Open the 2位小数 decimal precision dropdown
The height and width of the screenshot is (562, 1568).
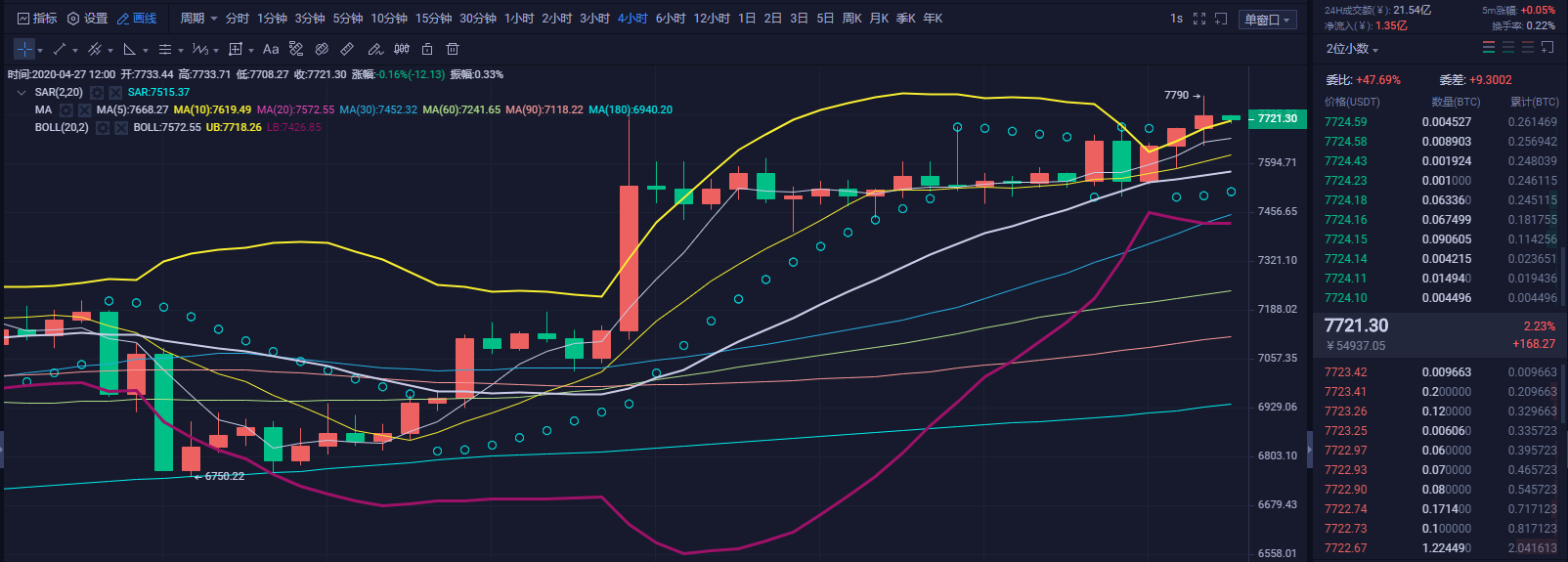pyautogui.click(x=1352, y=49)
